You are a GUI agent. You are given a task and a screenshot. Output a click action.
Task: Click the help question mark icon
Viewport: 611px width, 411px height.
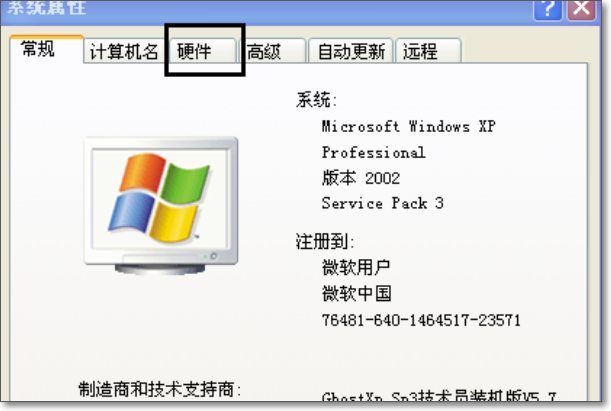point(547,9)
